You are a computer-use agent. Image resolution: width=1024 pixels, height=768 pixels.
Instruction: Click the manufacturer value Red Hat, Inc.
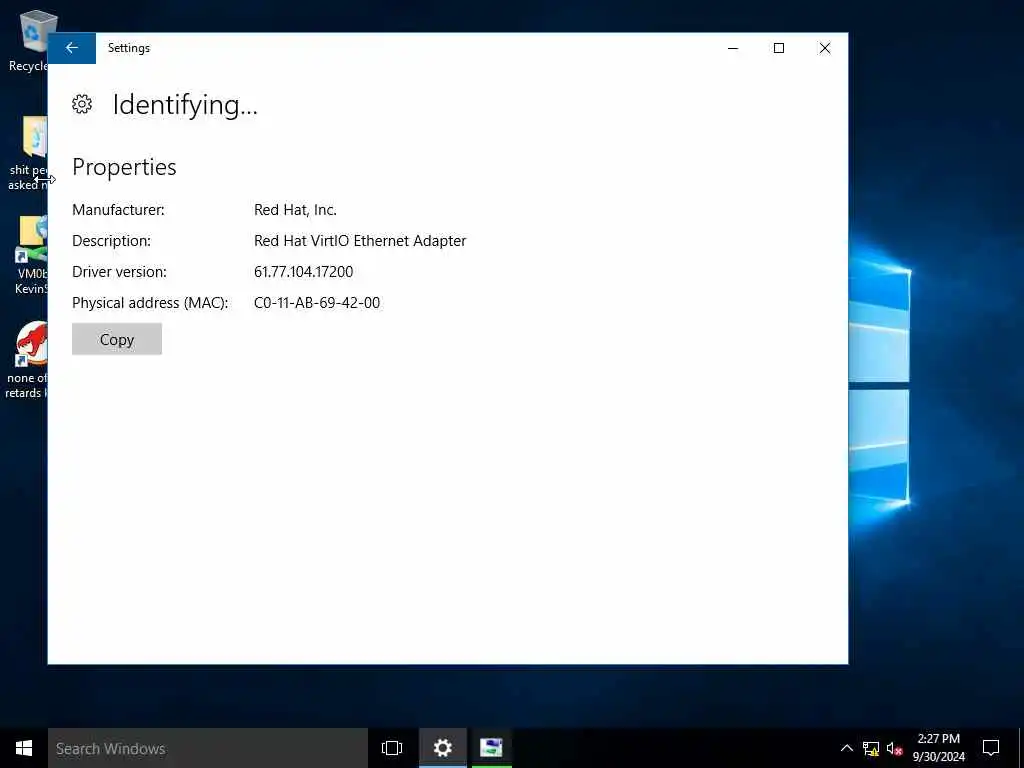pyautogui.click(x=295, y=210)
